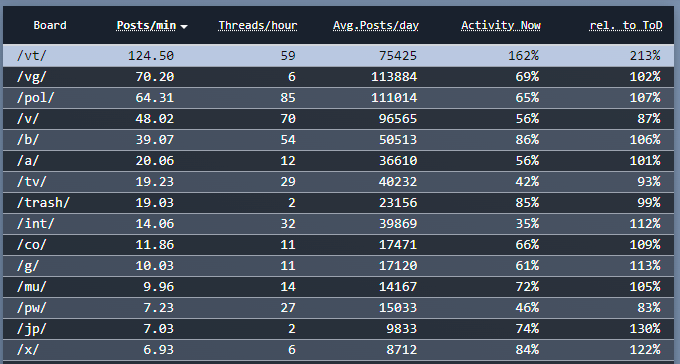Click the 10.03 posts/min value
680x364 pixels.
(x=155, y=266)
